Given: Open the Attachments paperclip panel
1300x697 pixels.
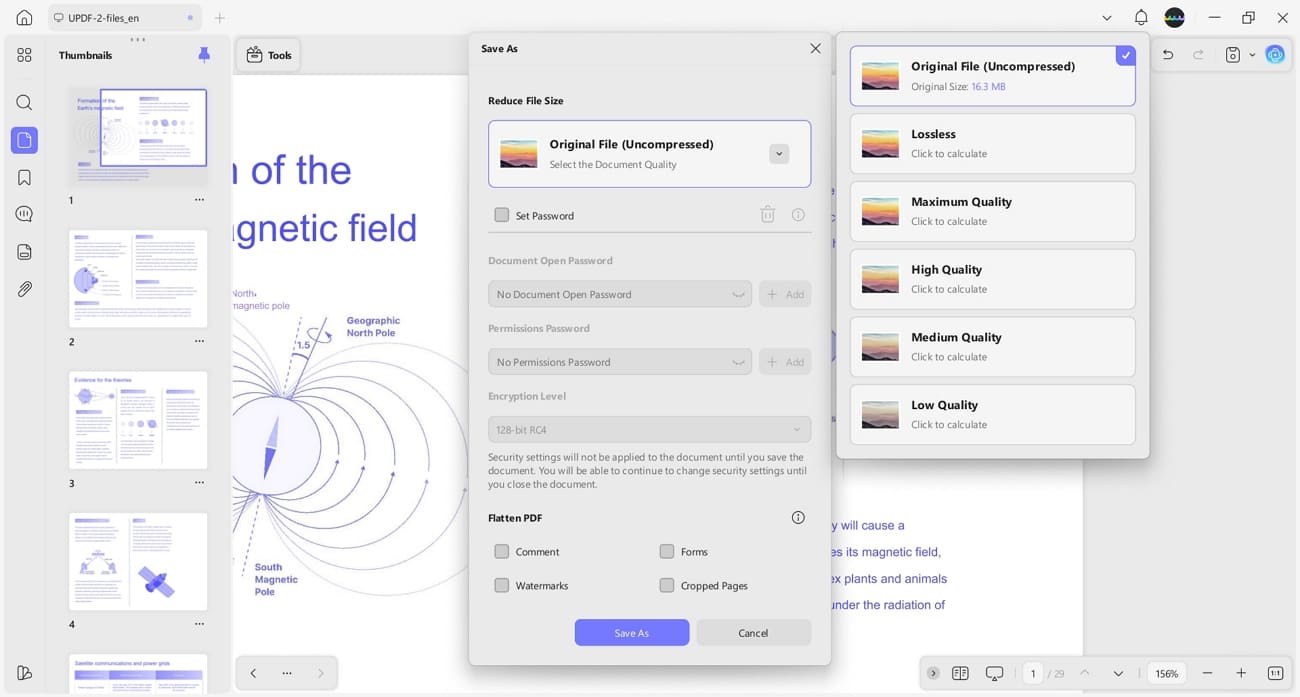Looking at the screenshot, I should tap(23, 289).
